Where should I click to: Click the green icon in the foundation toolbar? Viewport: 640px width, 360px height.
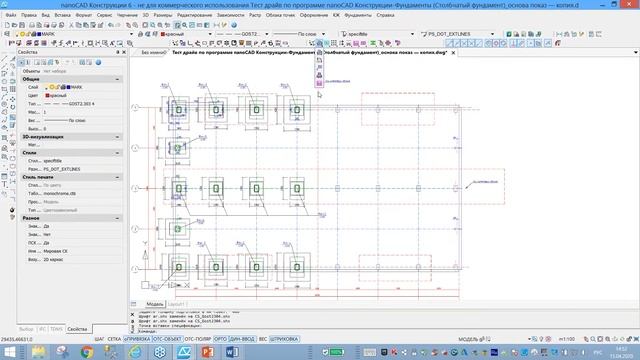373,43
